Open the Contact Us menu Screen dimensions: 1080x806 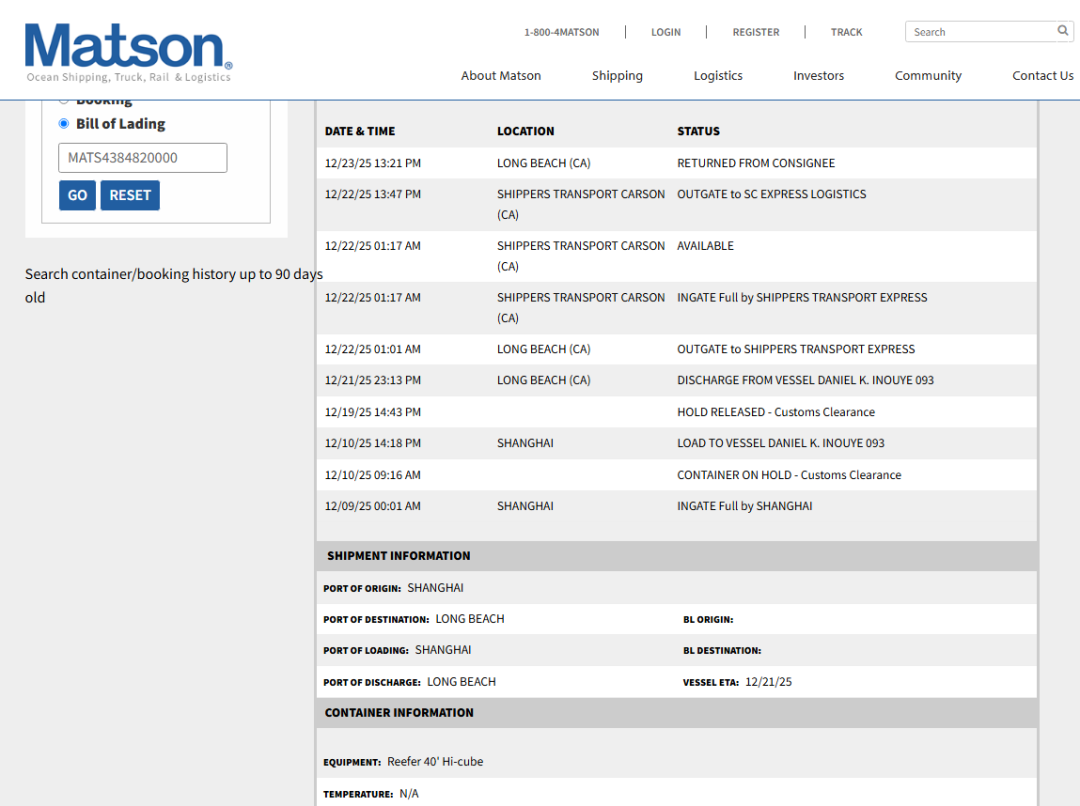tap(1042, 76)
